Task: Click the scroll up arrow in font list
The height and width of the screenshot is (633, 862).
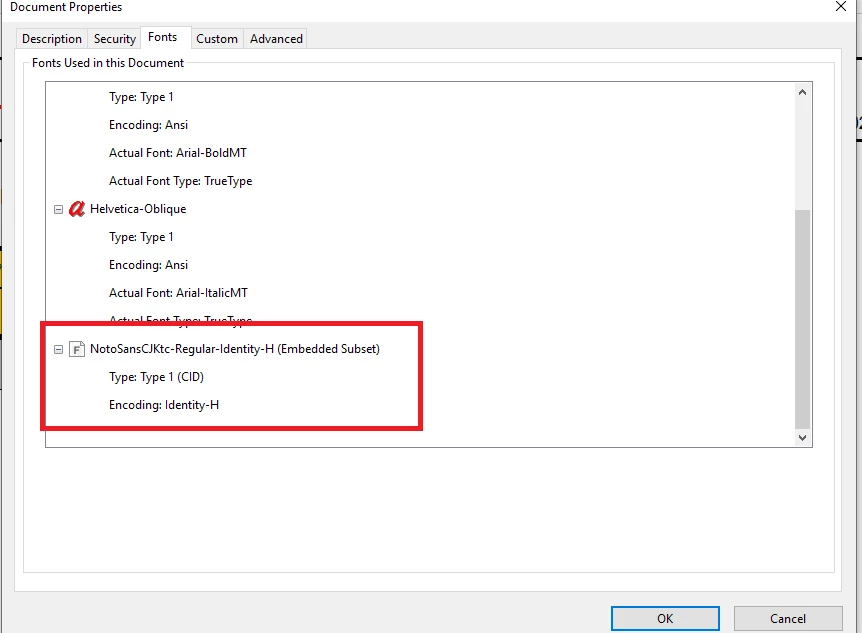Action: [x=803, y=92]
